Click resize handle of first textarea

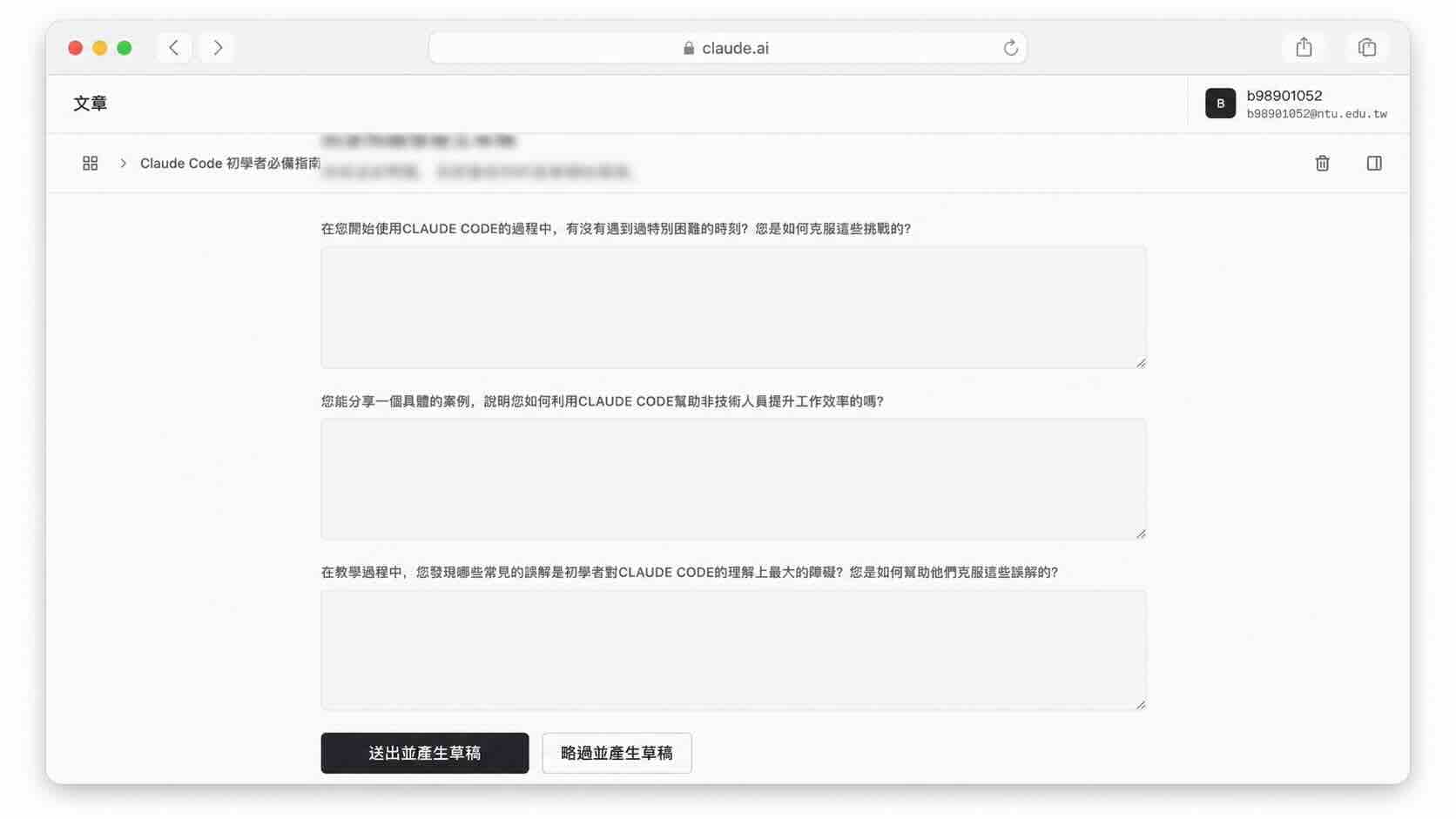(x=1140, y=362)
